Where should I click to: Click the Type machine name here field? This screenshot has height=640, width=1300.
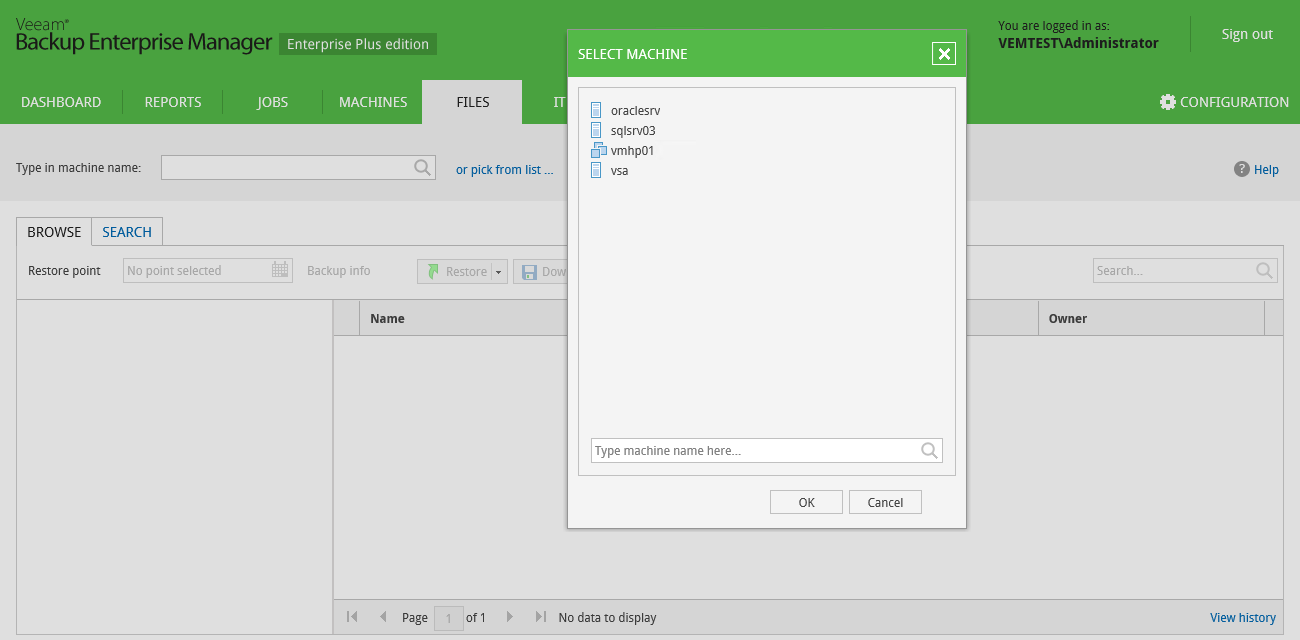766,451
